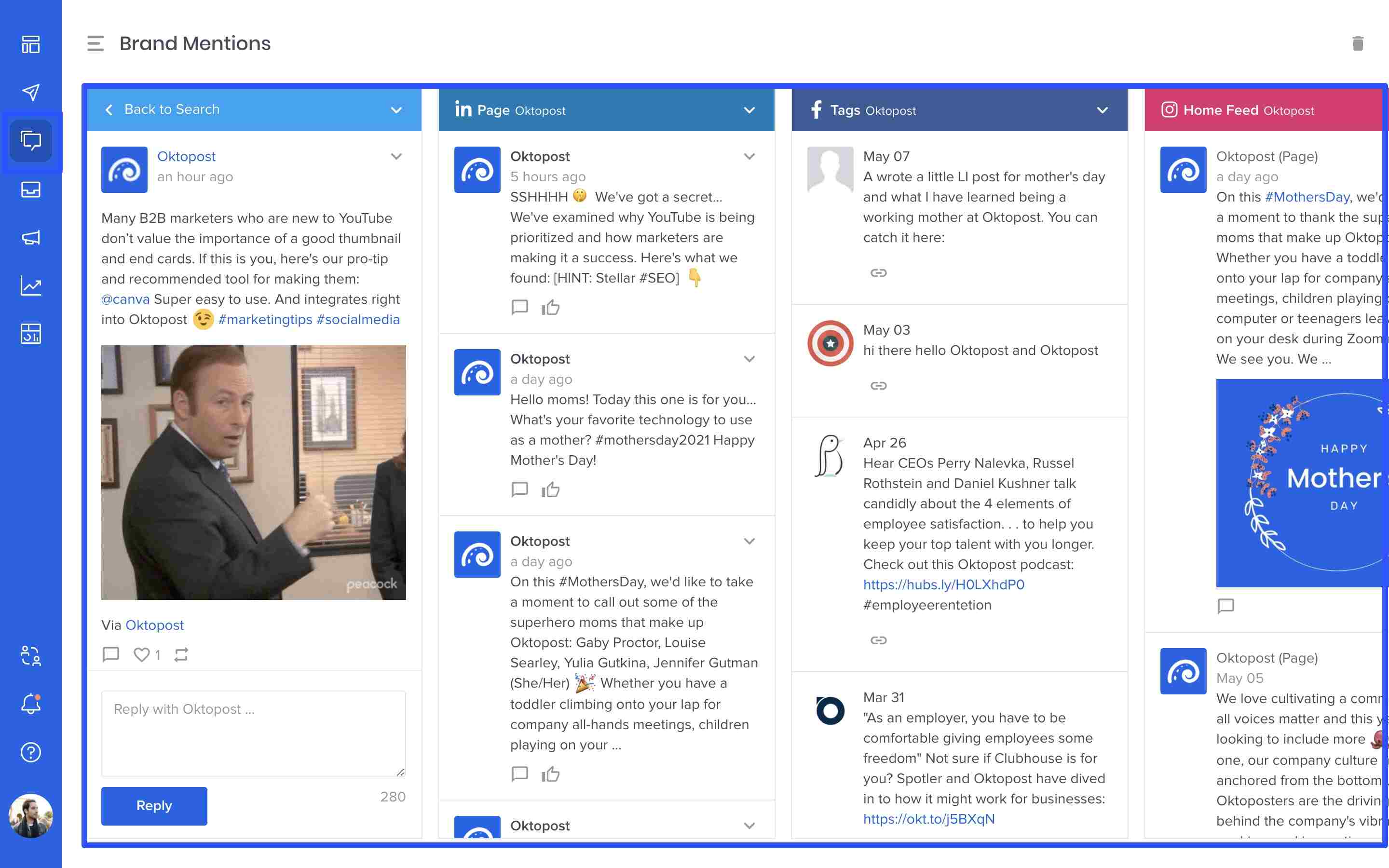Screen dimensions: 1389x868
Task: Click the Reply button
Action: (x=154, y=805)
